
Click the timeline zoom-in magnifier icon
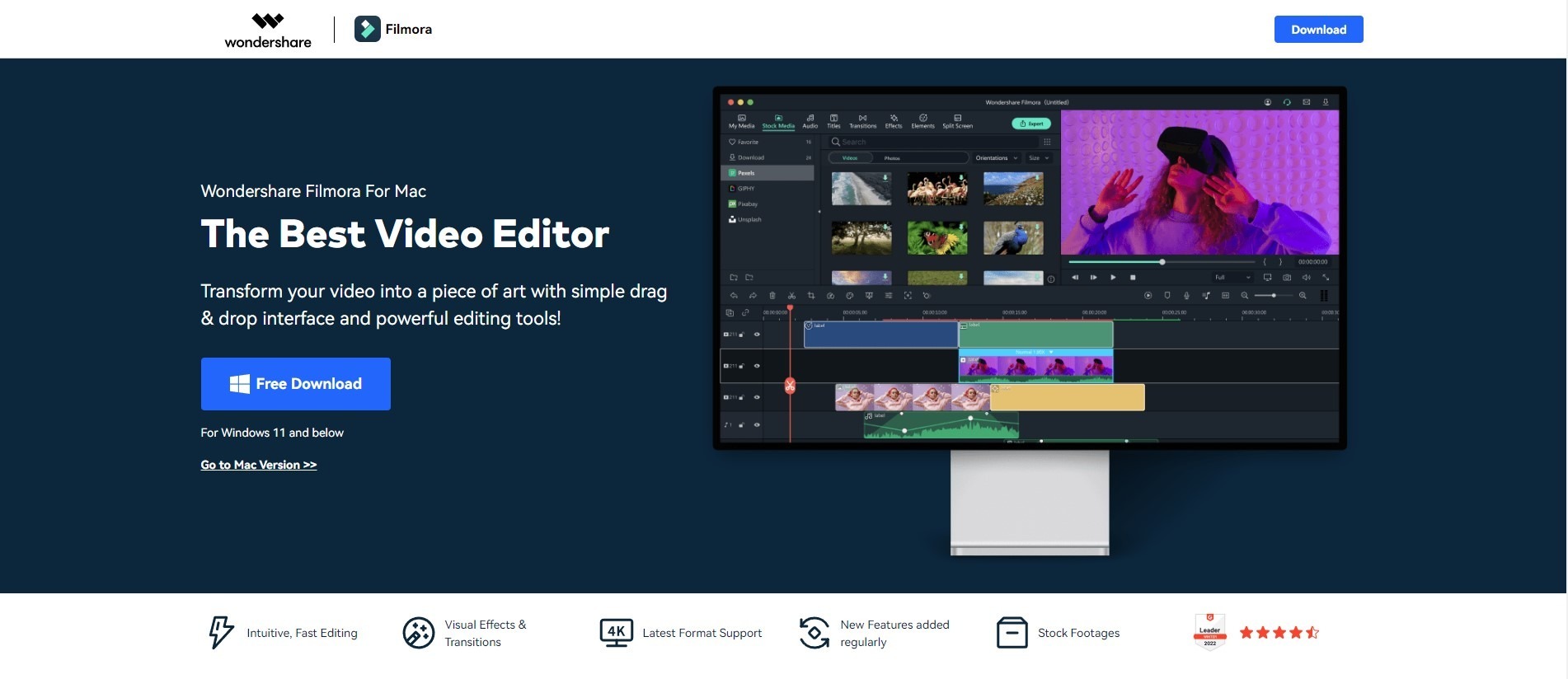(x=1303, y=296)
